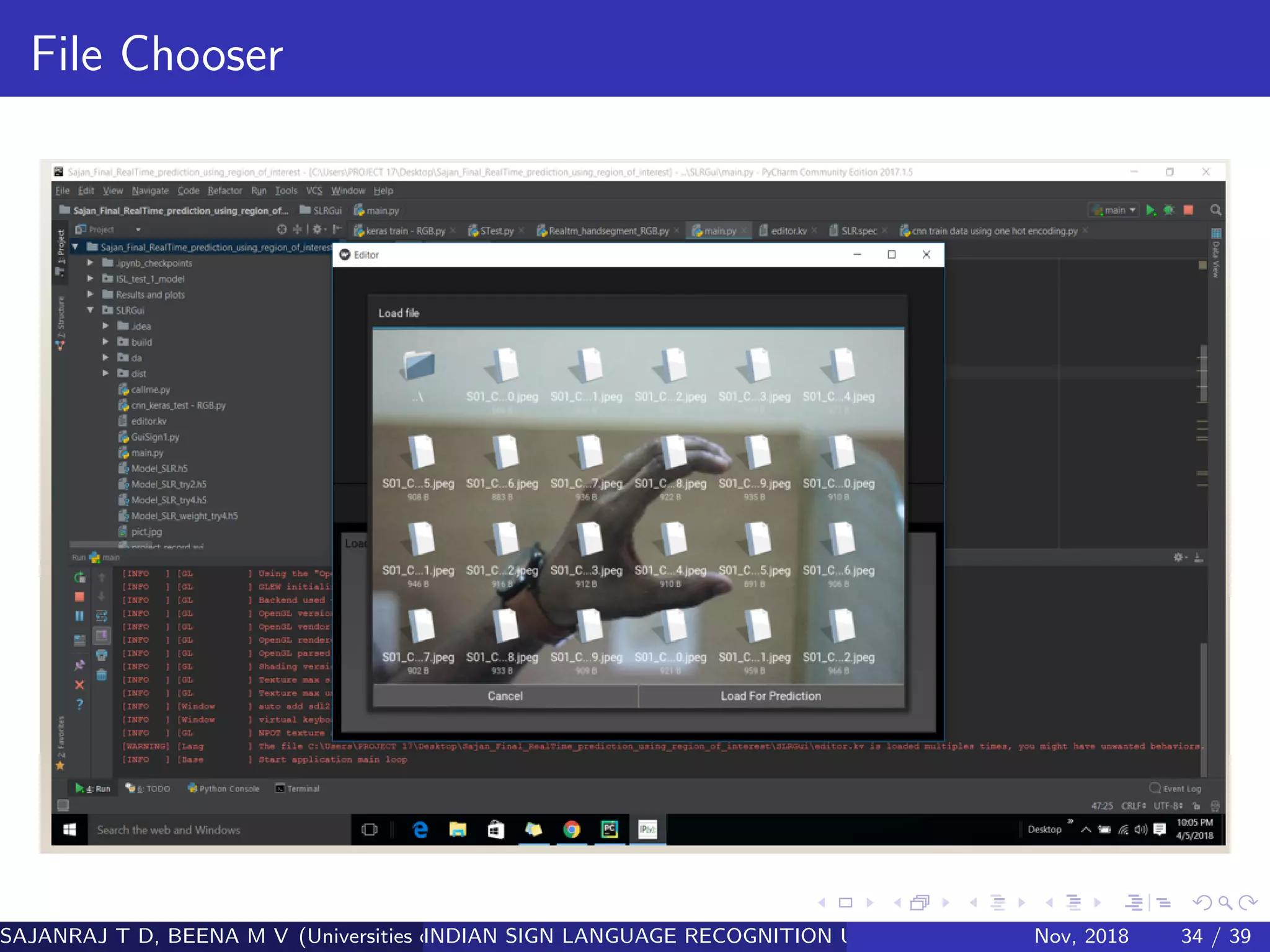The image size is (1270, 952).
Task: Click the Debug bug icon in toolbar
Action: point(1169,210)
